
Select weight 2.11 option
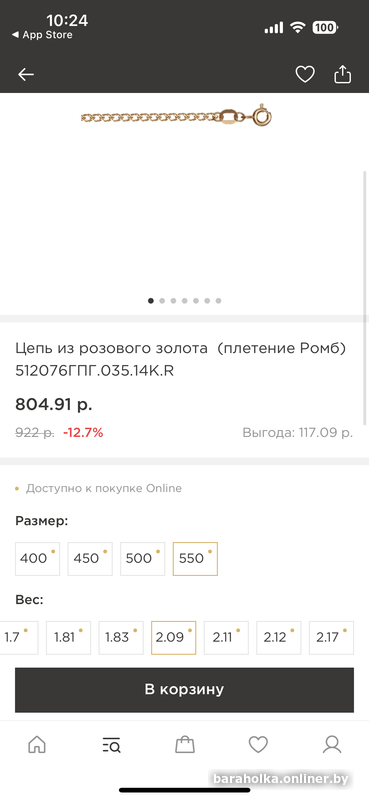(226, 638)
